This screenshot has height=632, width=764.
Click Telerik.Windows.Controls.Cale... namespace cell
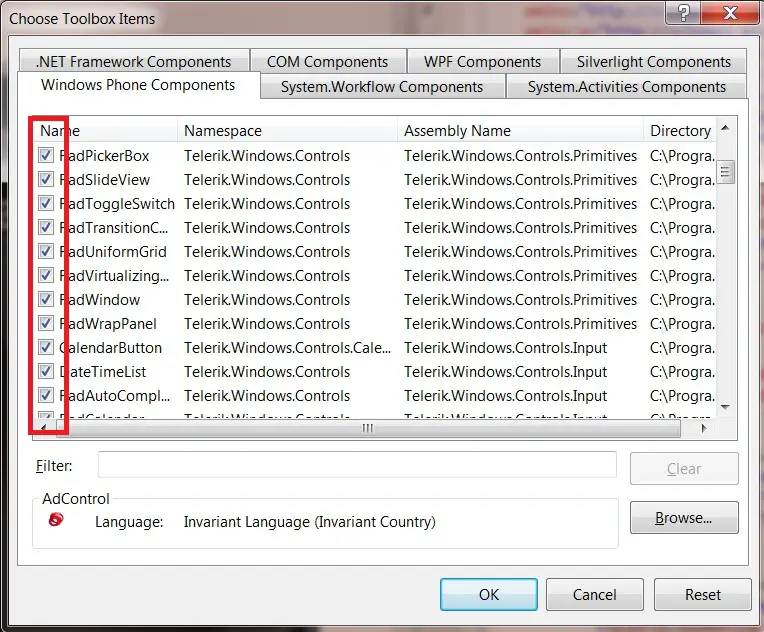(287, 348)
